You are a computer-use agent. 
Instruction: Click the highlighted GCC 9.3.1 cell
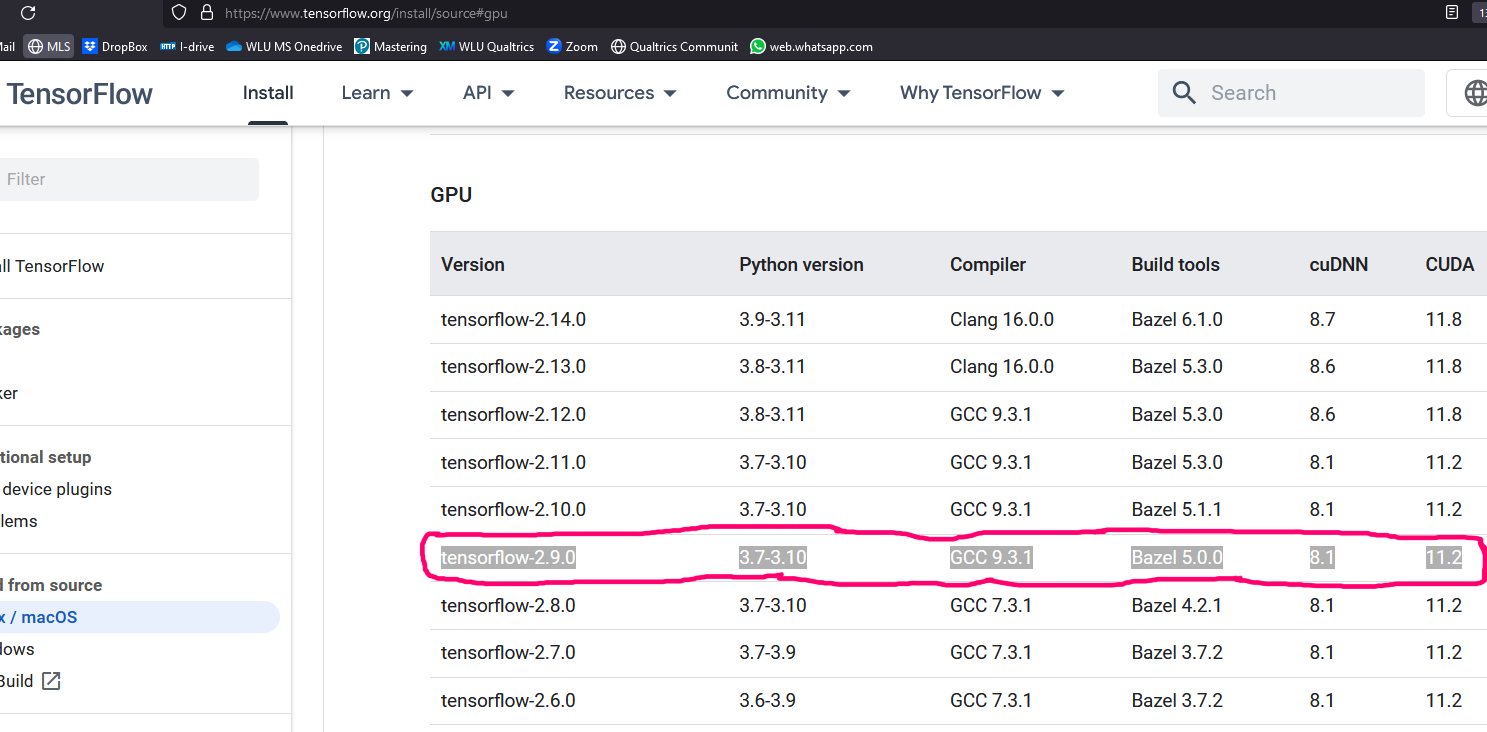[991, 557]
